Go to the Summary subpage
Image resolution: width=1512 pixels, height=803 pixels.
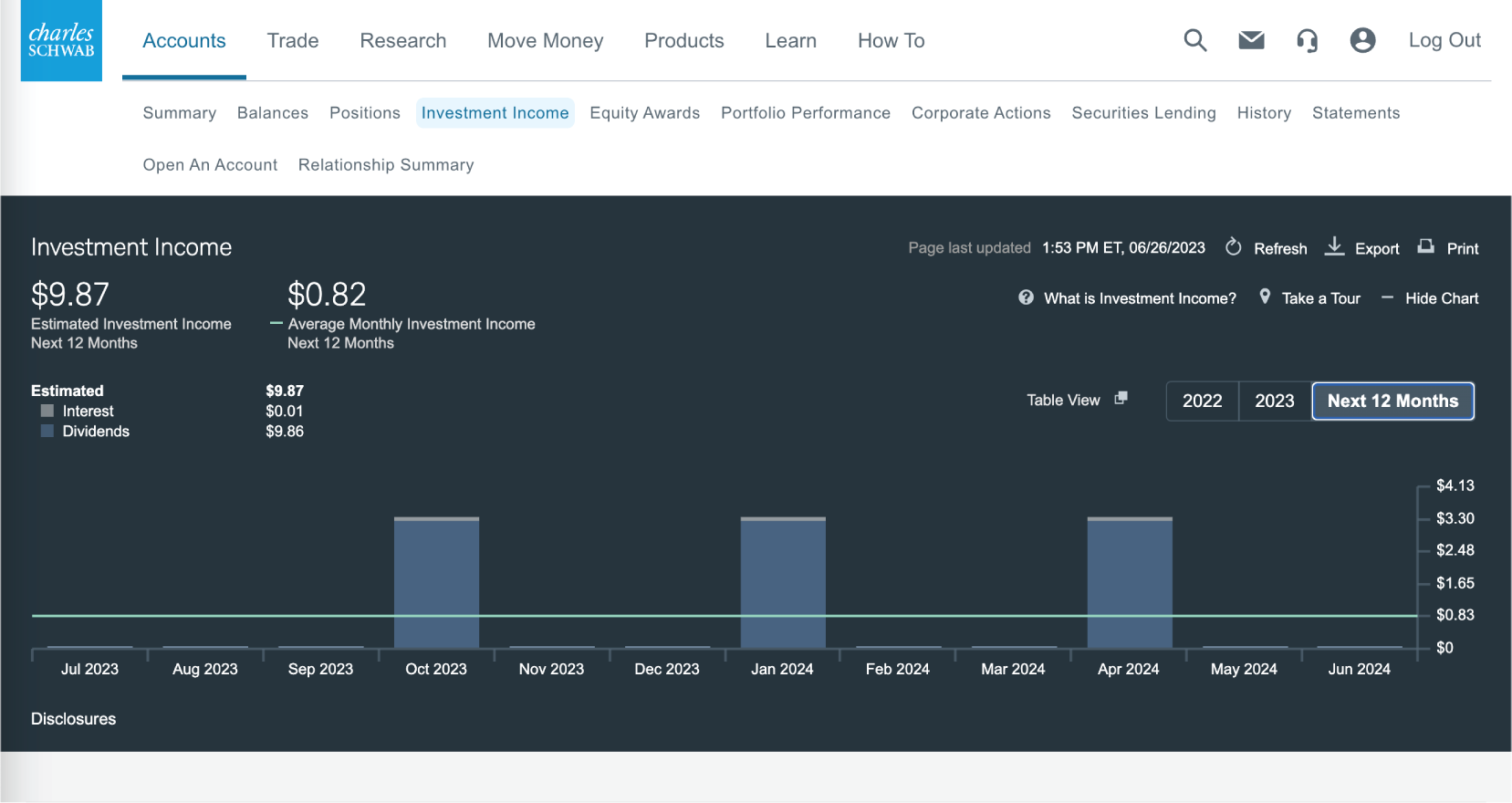pos(180,113)
